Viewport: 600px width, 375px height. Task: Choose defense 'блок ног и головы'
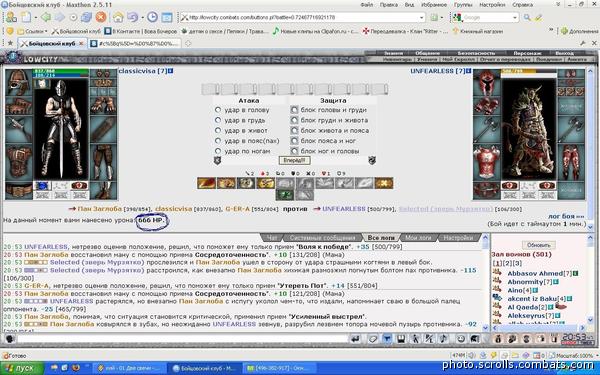pos(294,151)
